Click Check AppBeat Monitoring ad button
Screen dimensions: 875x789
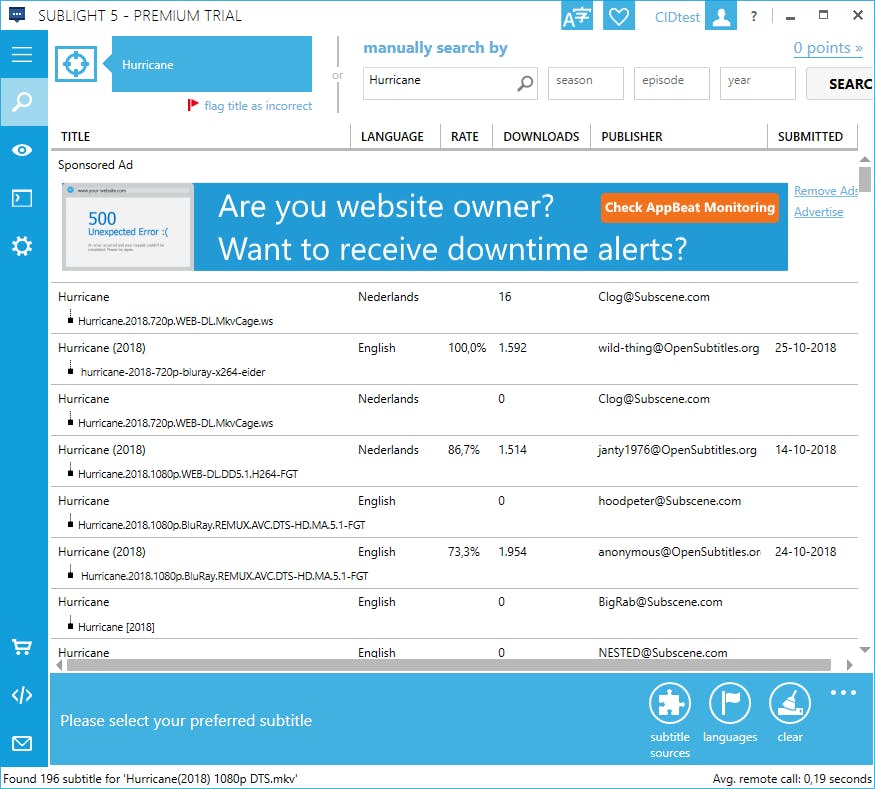point(690,208)
